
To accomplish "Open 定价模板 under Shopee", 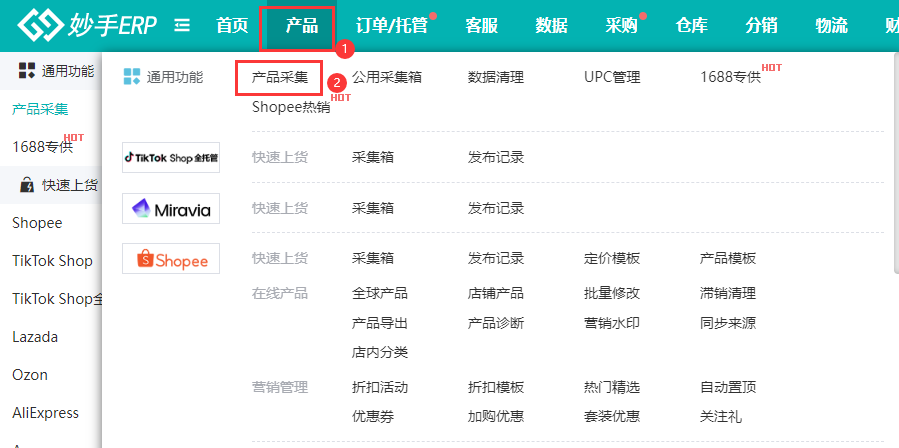I will click(612, 258).
